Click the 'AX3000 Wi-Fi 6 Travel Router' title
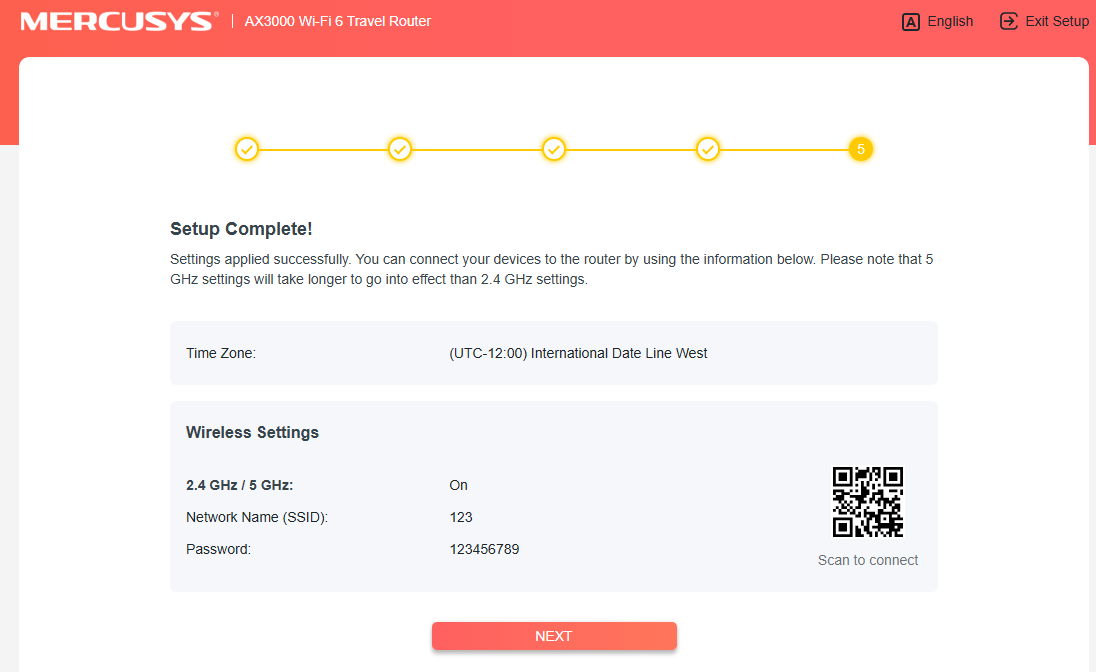 coord(338,21)
